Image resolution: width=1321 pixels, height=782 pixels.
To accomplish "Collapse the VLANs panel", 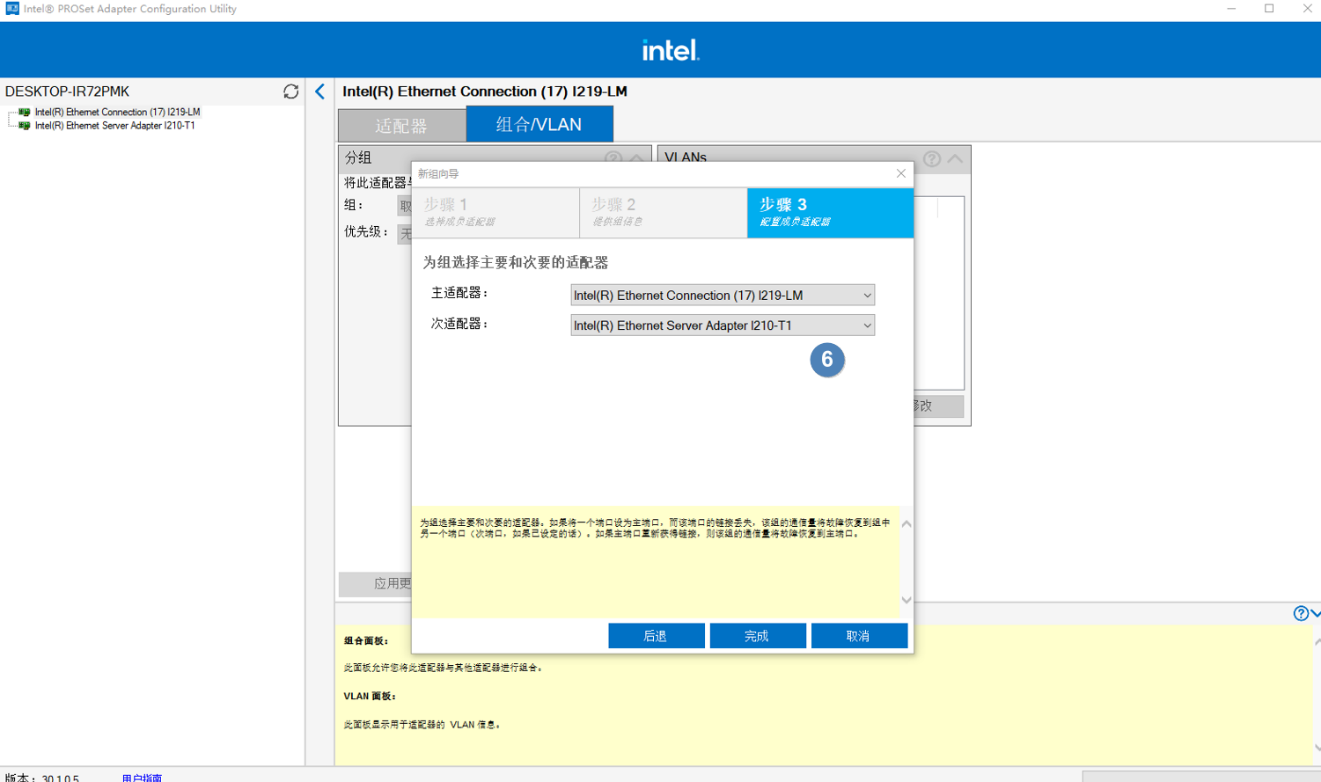I will [955, 158].
